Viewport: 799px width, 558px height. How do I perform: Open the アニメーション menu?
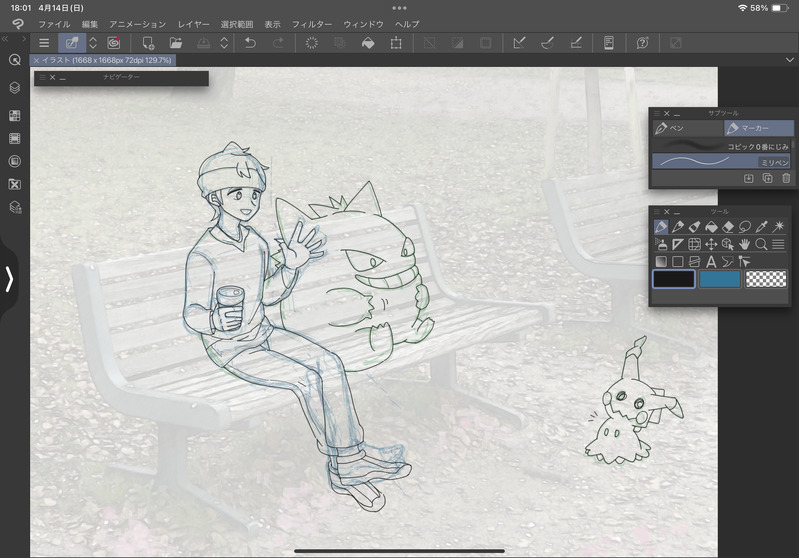click(x=138, y=24)
